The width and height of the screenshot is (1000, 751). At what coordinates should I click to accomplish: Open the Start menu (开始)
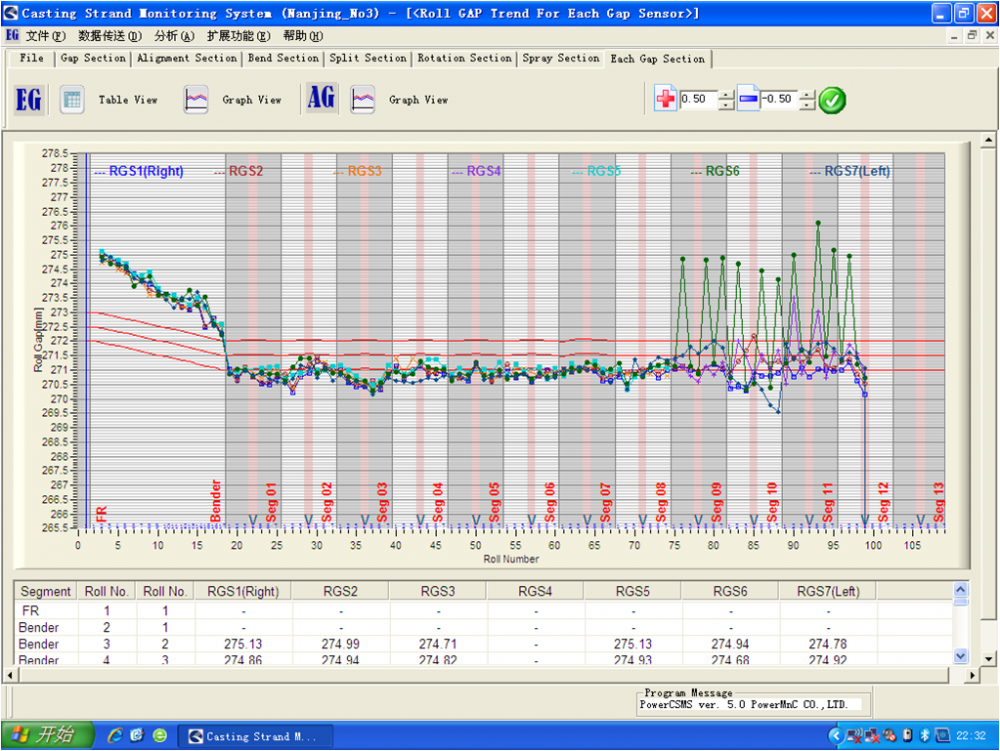[x=47, y=736]
